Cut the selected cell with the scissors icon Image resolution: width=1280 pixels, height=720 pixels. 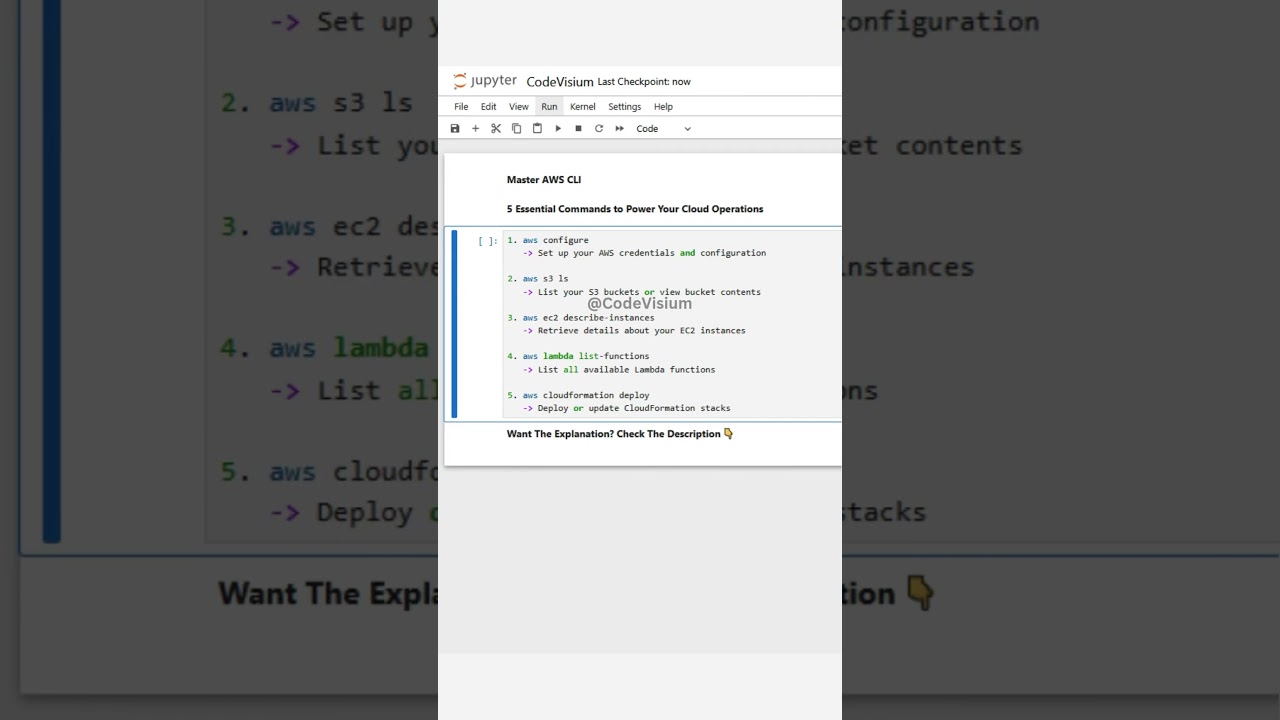pyautogui.click(x=496, y=128)
